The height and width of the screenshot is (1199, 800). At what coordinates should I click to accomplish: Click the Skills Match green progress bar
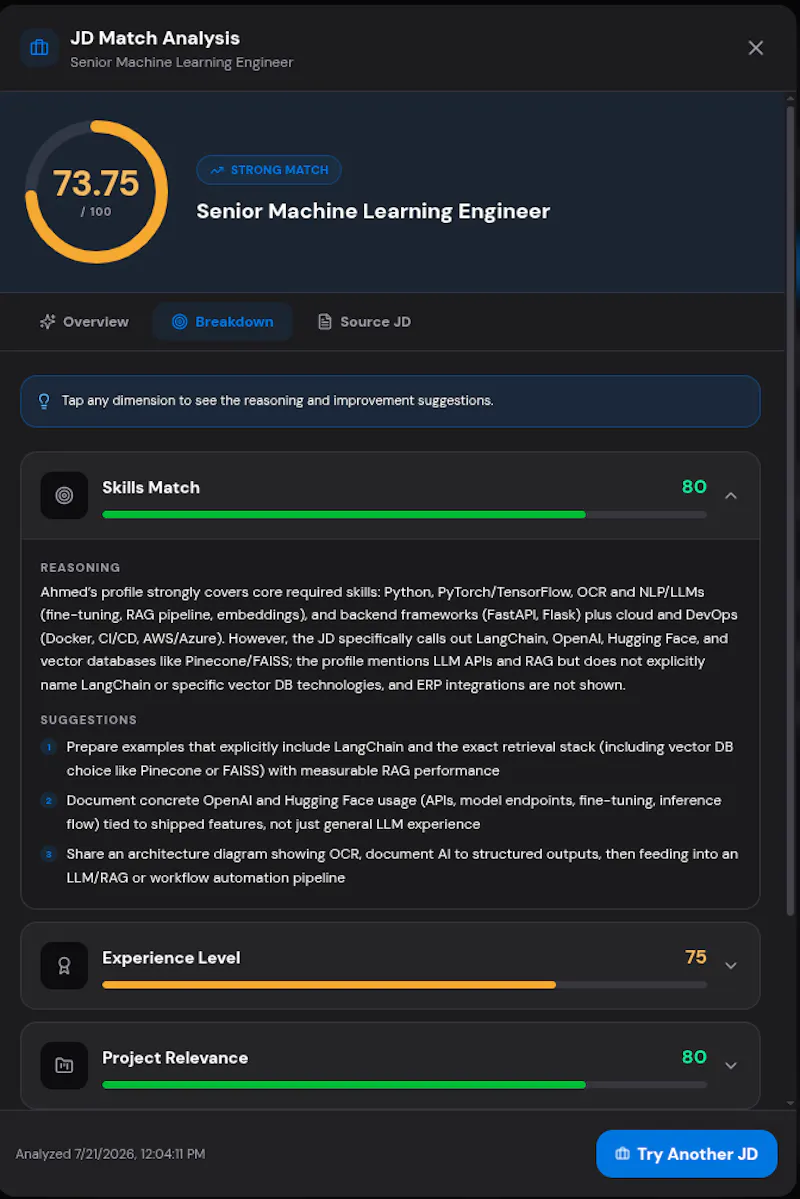coord(405,515)
